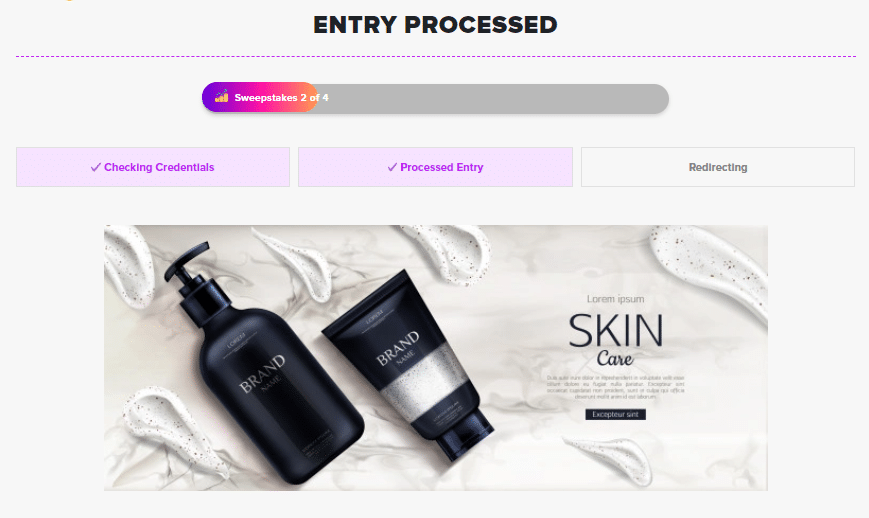The width and height of the screenshot is (869, 518).
Task: Click the BRAND NAME label on pump bottle
Action: point(263,375)
